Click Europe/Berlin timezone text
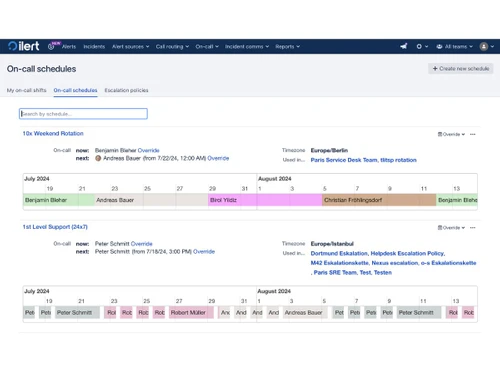The width and height of the screenshot is (500, 375). [329, 150]
